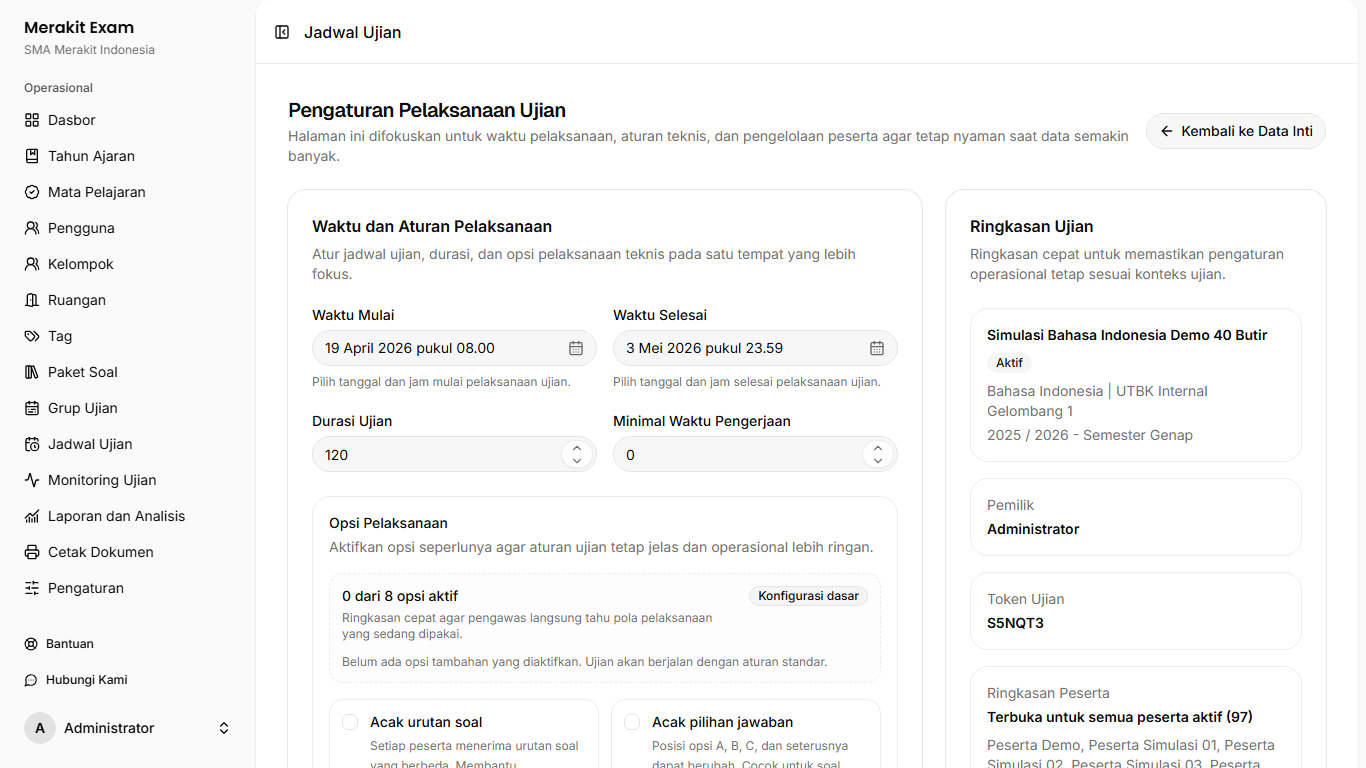Navigate to Paket Soal
Screen dimensions: 1366x768
(x=128, y=372)
